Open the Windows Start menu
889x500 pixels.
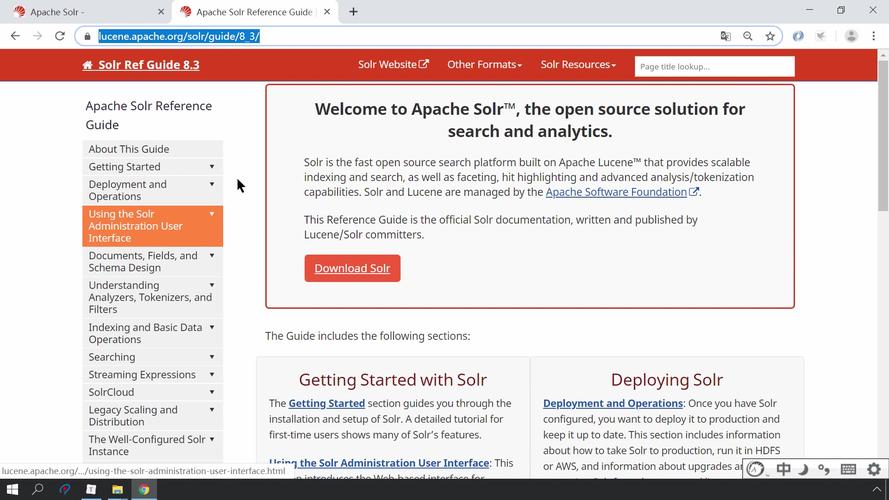[x=12, y=489]
